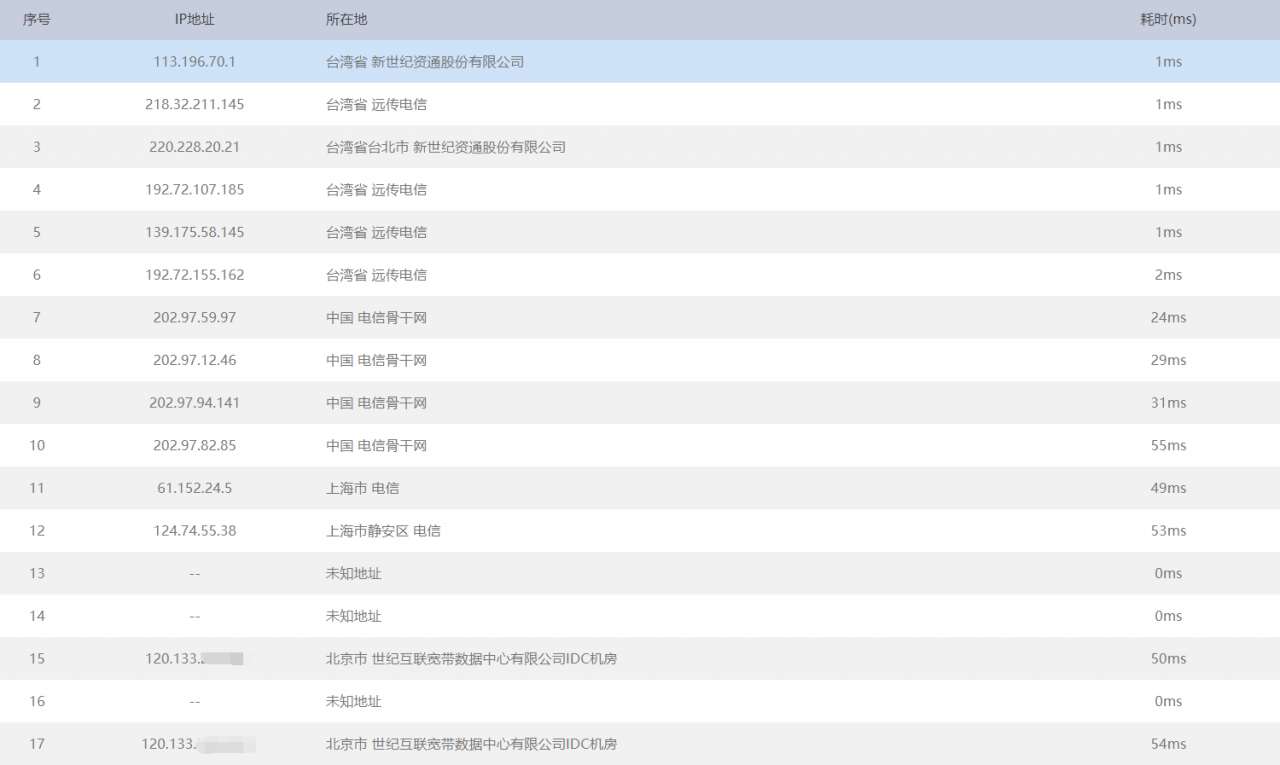The width and height of the screenshot is (1280, 765).
Task: Click IP address 192.72.107.185
Action: 194,190
